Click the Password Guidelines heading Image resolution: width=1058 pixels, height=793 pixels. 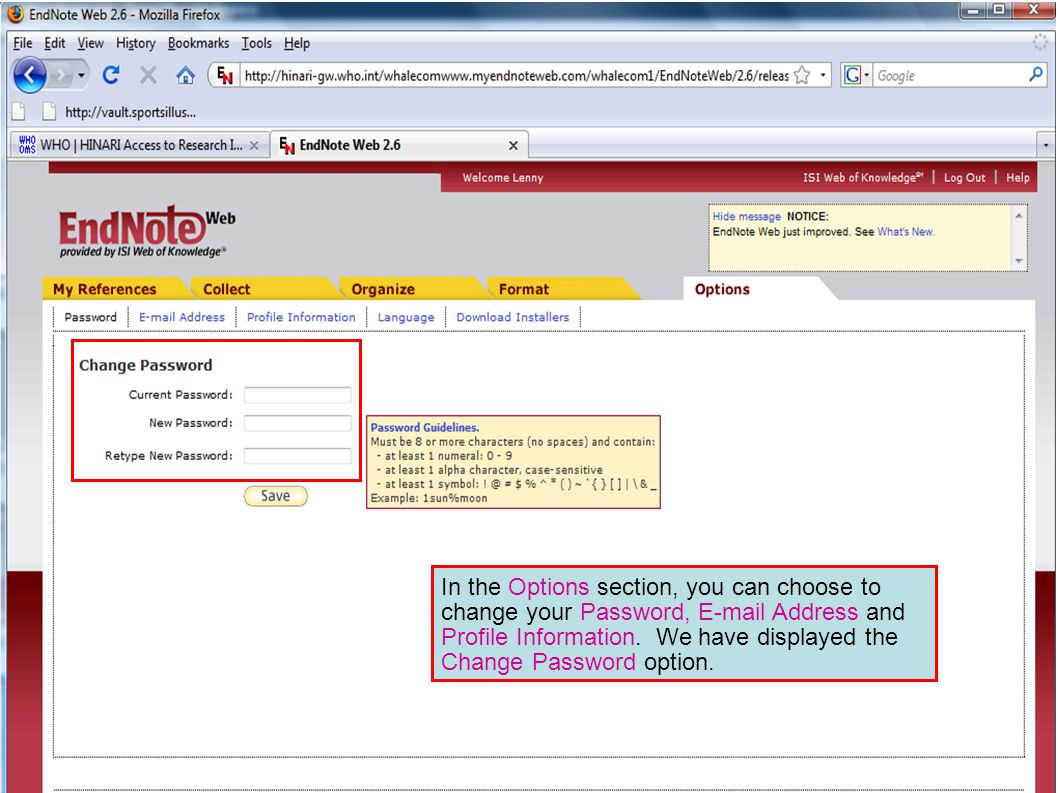pyautogui.click(x=425, y=427)
